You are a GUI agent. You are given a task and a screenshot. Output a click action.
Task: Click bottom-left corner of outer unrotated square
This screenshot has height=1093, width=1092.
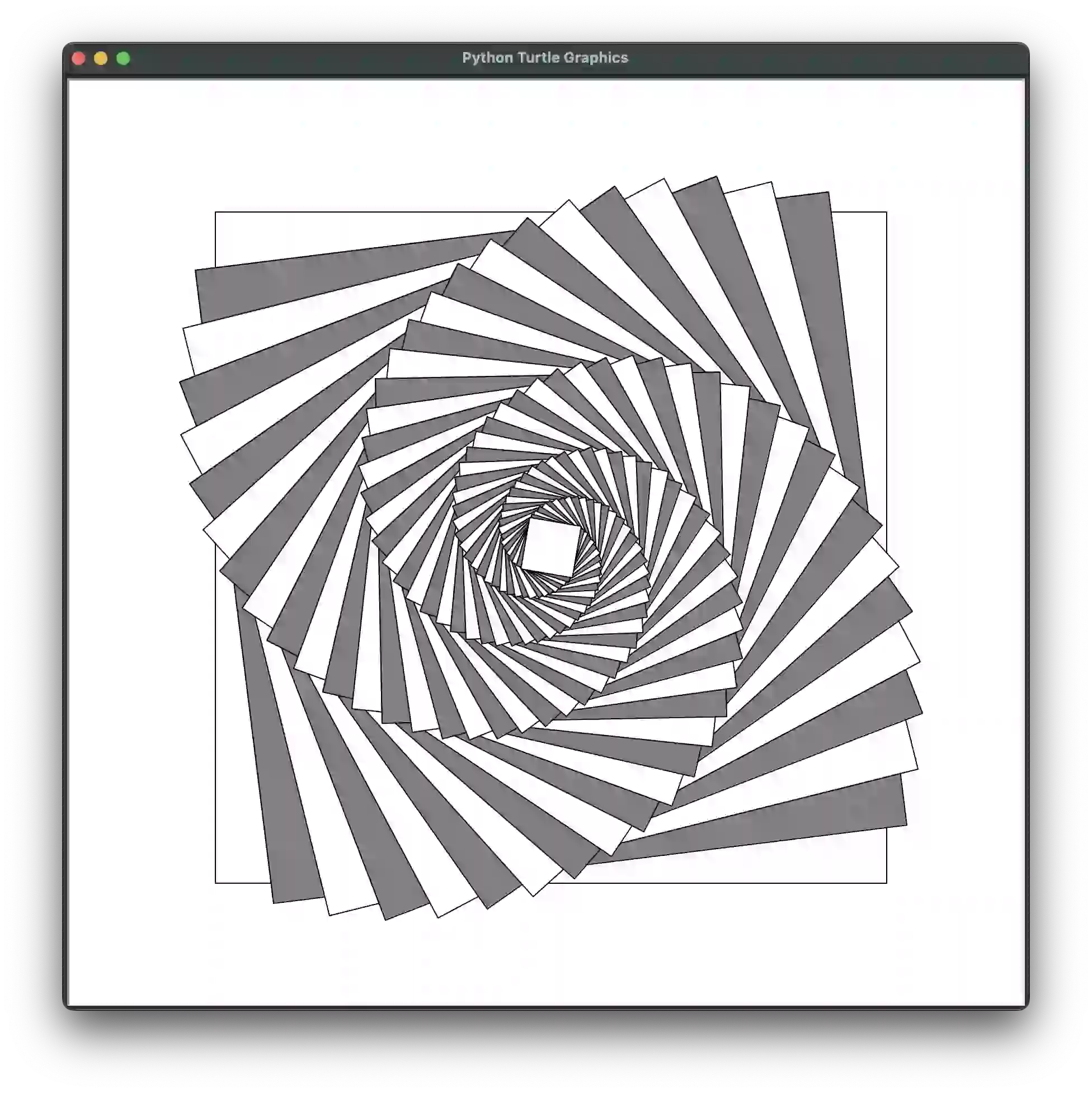pos(215,883)
